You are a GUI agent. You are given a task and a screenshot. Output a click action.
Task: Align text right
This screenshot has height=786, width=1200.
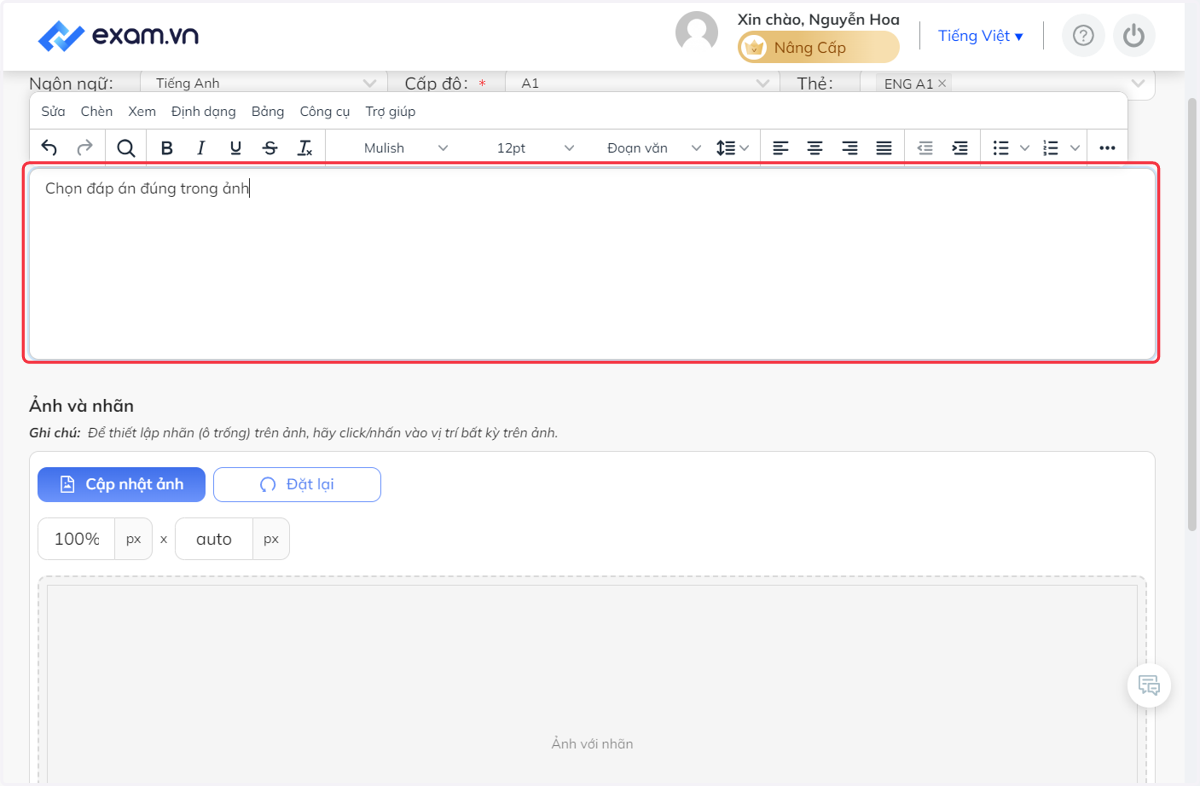(850, 148)
